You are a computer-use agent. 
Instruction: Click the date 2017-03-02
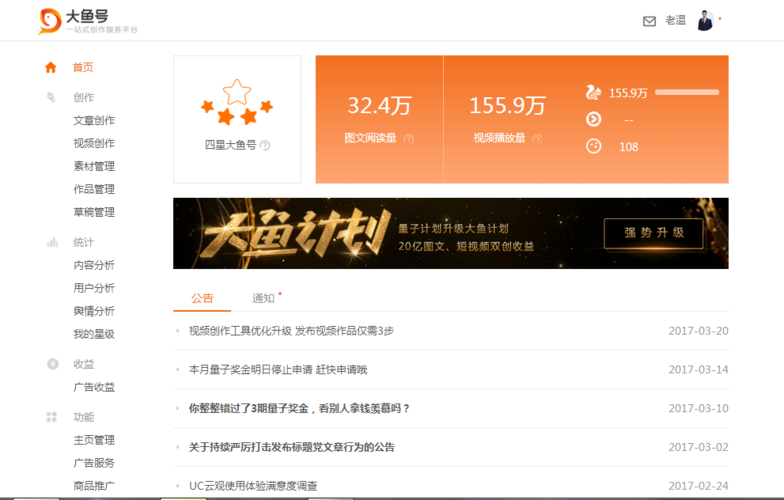point(698,448)
